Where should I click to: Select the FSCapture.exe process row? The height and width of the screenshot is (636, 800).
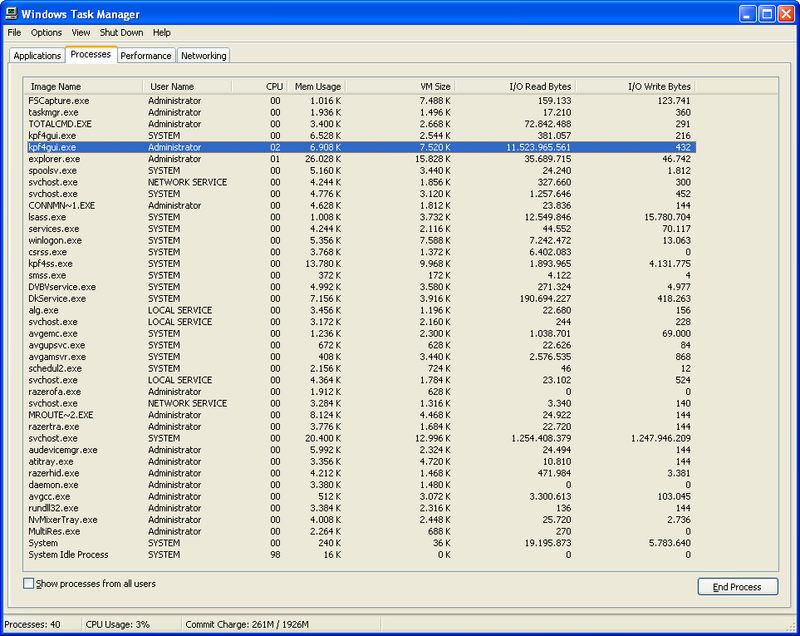[361, 101]
